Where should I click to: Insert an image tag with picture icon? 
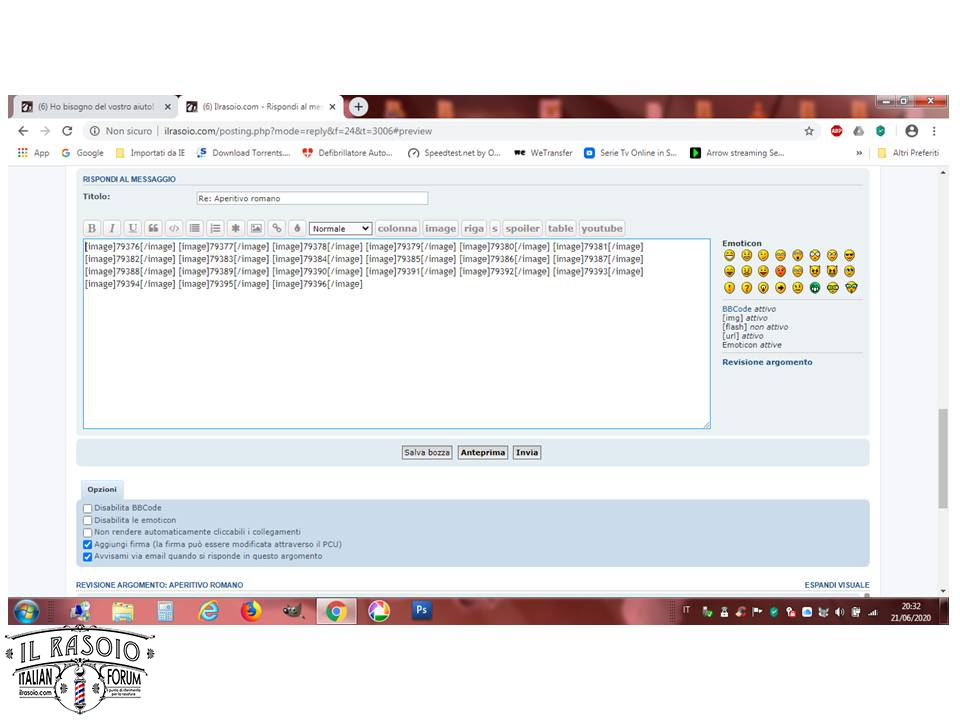pyautogui.click(x=257, y=228)
